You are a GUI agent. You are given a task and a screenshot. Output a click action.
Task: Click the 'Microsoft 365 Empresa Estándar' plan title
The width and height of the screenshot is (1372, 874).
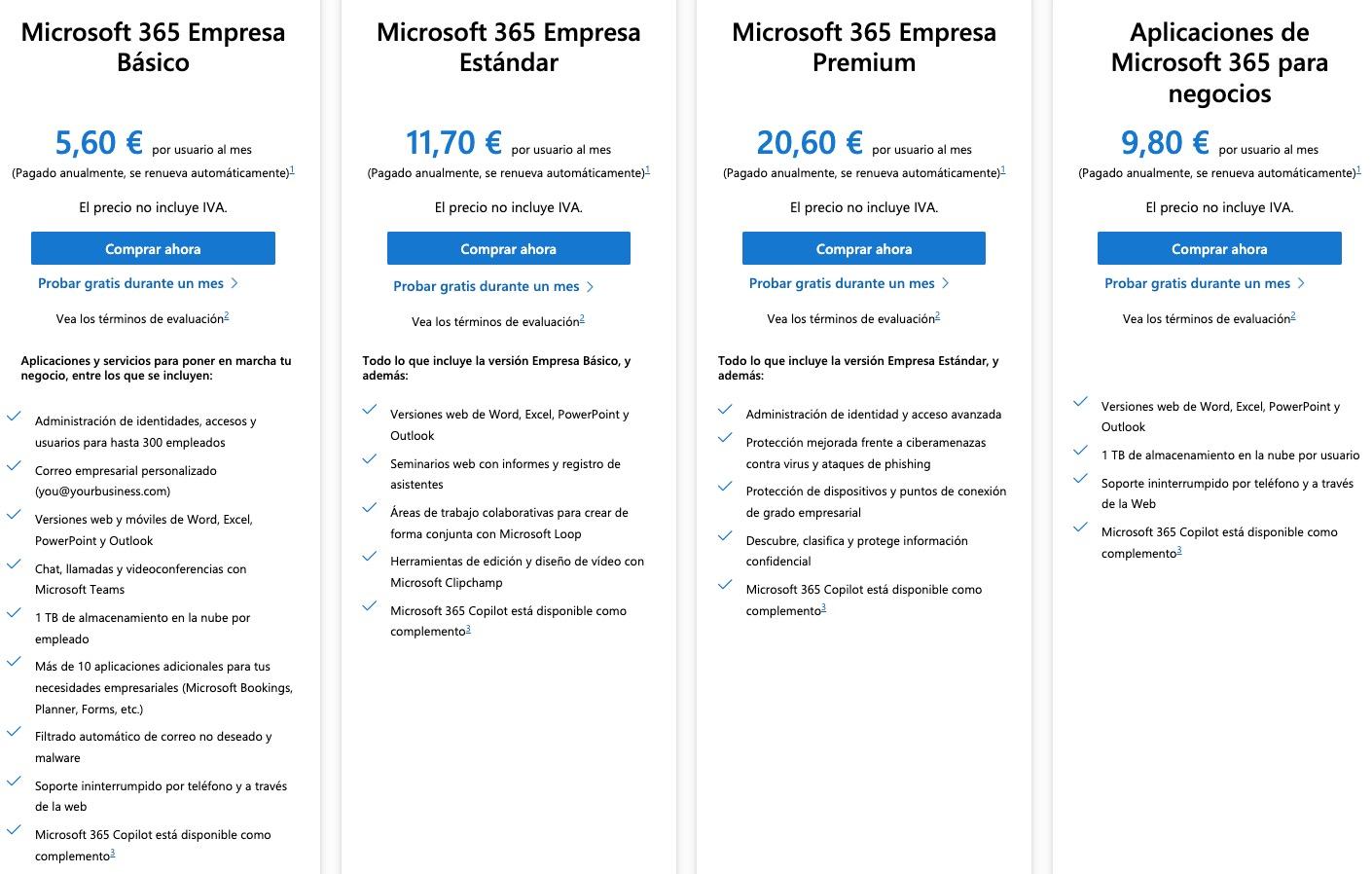pyautogui.click(x=507, y=48)
